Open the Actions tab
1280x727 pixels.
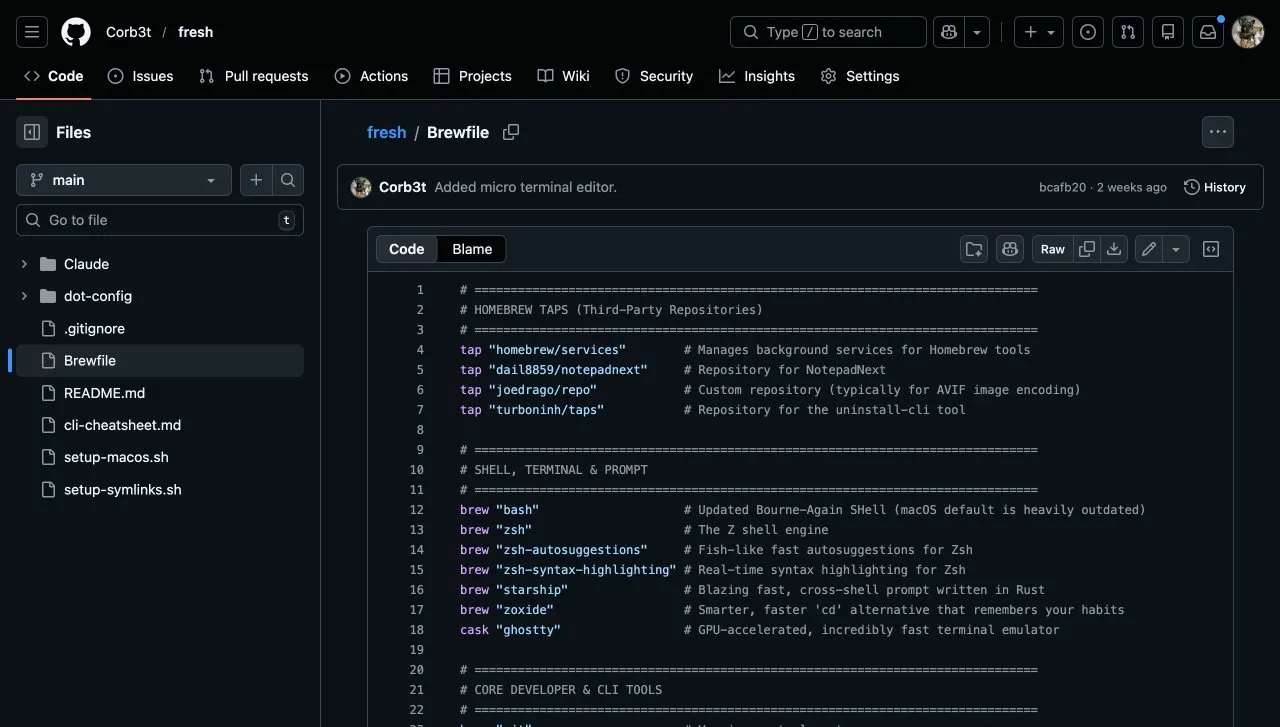click(371, 76)
